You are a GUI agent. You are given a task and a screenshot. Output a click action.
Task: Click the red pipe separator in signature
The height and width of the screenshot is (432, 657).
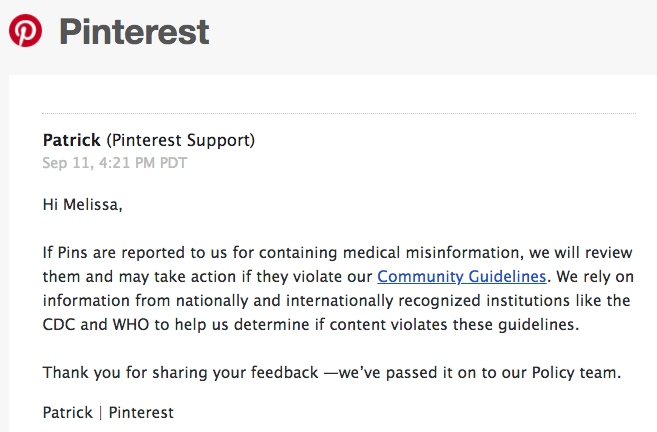[x=100, y=412]
